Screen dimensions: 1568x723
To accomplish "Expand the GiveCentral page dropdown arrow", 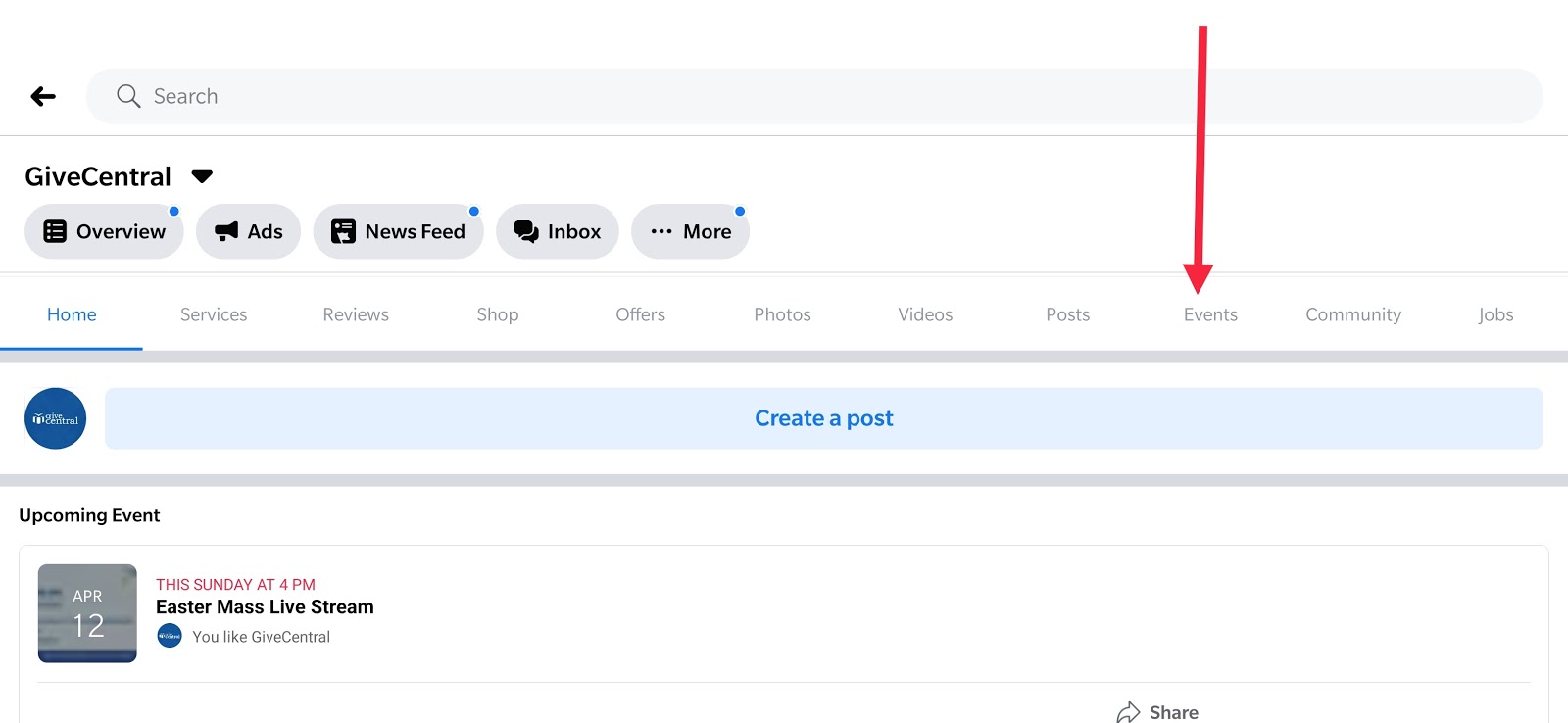I will tap(202, 176).
